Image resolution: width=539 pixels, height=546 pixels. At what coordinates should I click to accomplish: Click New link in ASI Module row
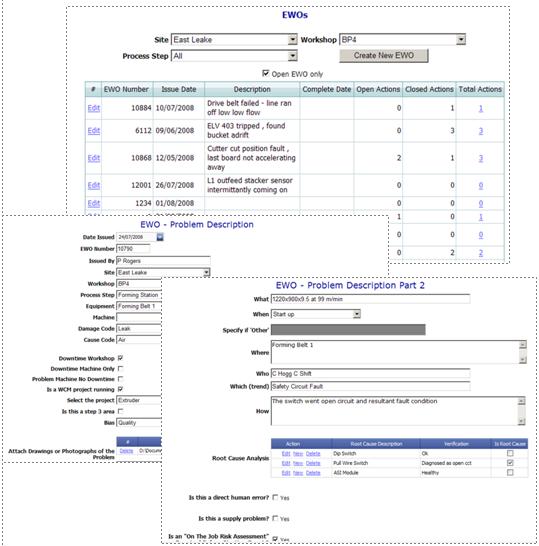click(298, 473)
